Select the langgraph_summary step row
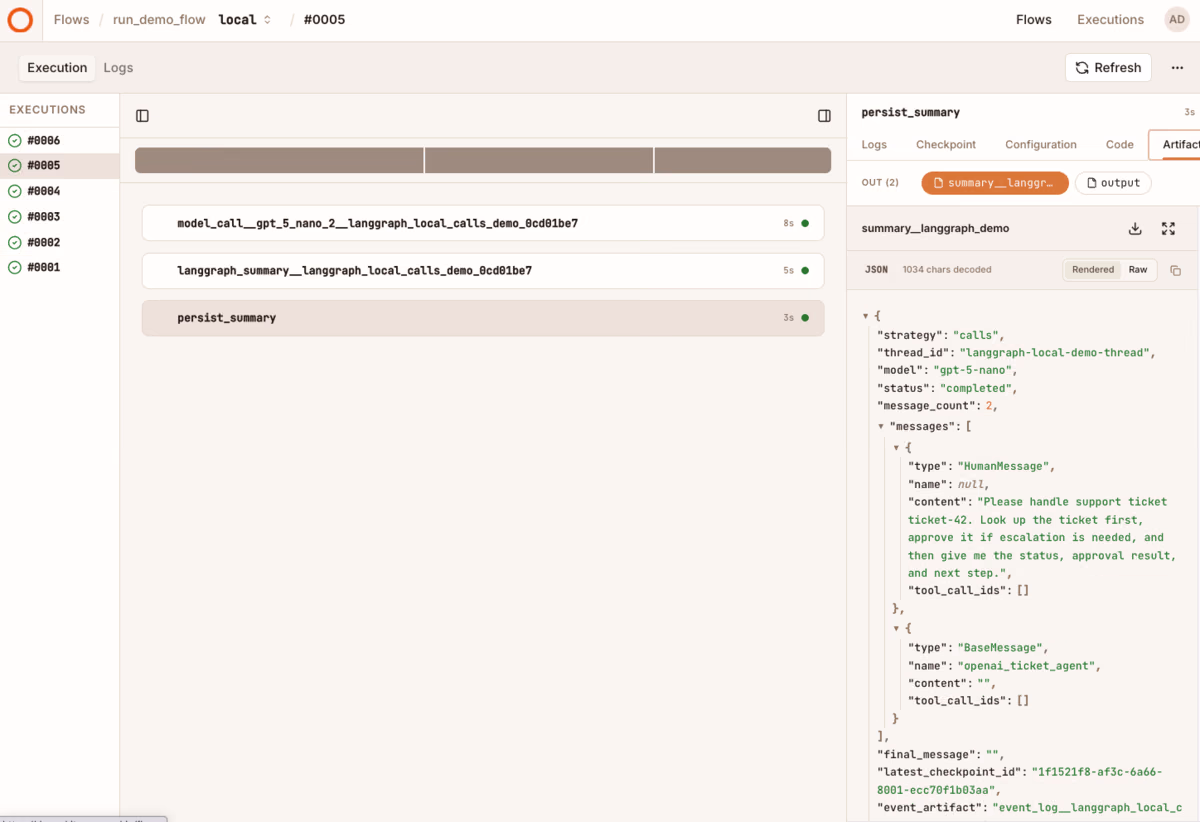Screen dimensions: 1200x822 (483, 271)
